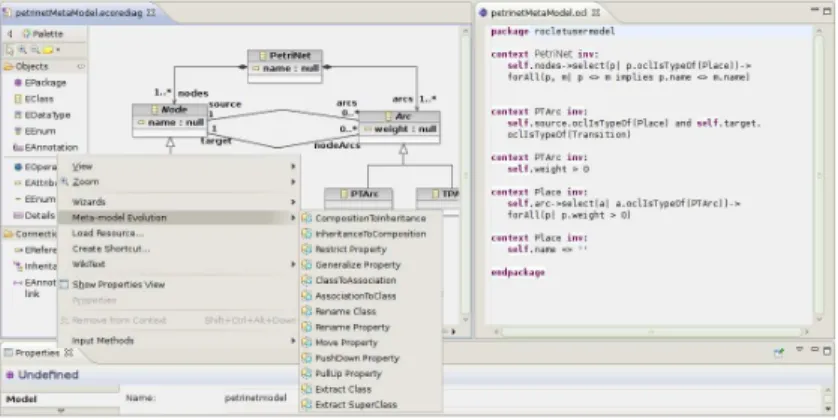The height and width of the screenshot is (420, 838).
Task: Select the EOperation palette tool
Action: click(x=35, y=167)
